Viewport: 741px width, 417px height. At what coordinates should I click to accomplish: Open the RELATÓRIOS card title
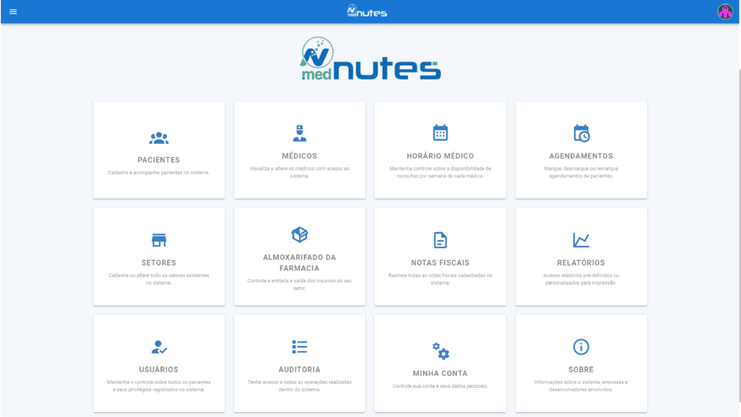click(581, 263)
